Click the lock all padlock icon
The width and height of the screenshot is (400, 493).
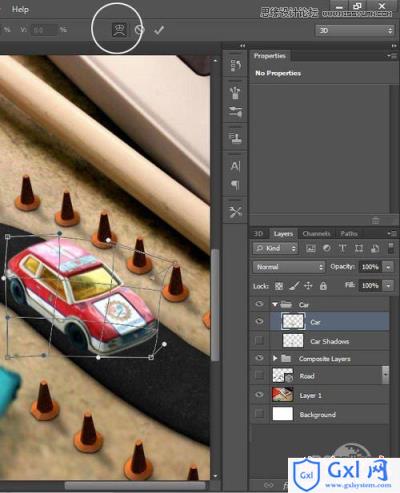pyautogui.click(x=323, y=286)
